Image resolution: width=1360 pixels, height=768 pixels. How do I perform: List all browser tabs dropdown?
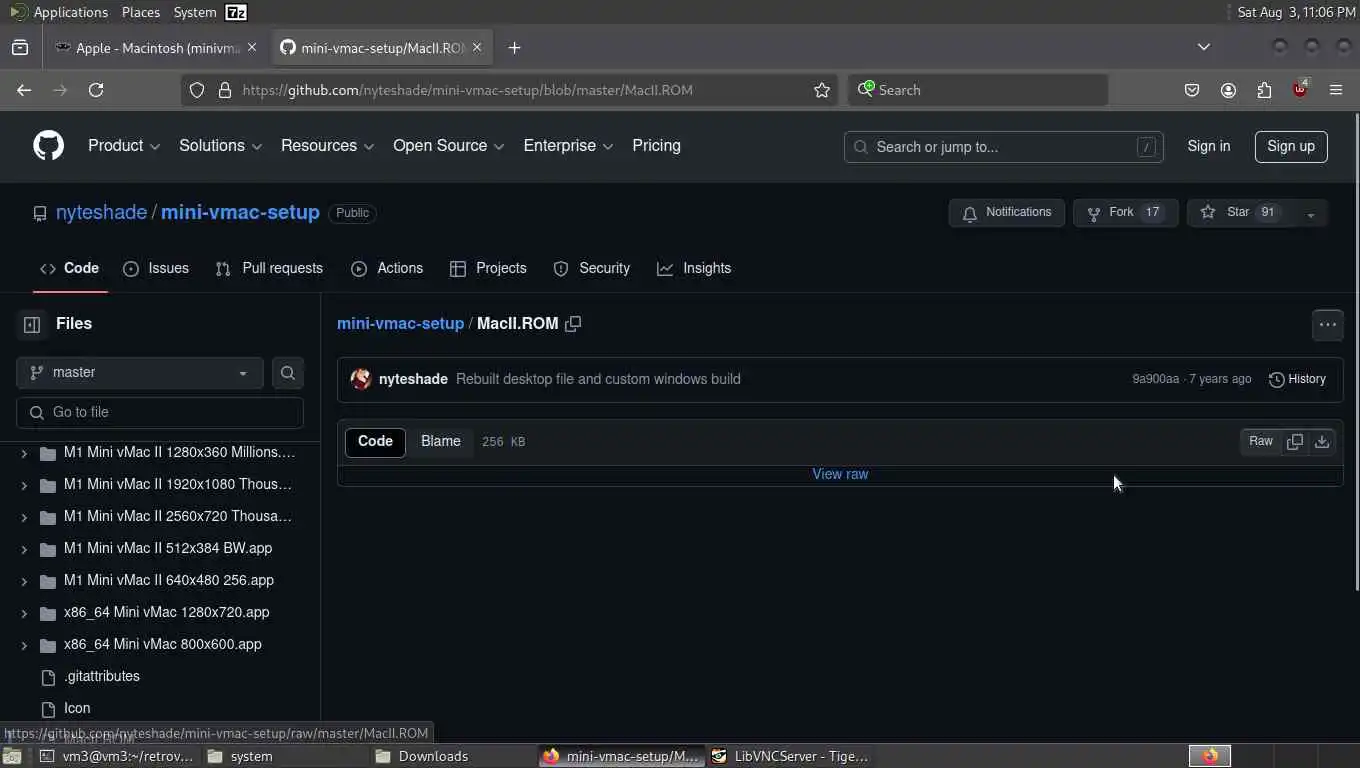tap(1204, 47)
